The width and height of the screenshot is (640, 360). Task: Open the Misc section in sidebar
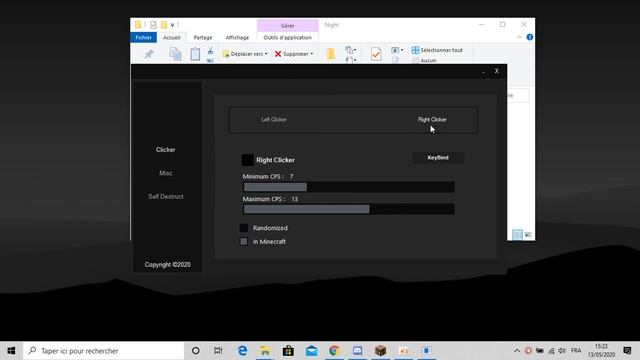(x=165, y=173)
